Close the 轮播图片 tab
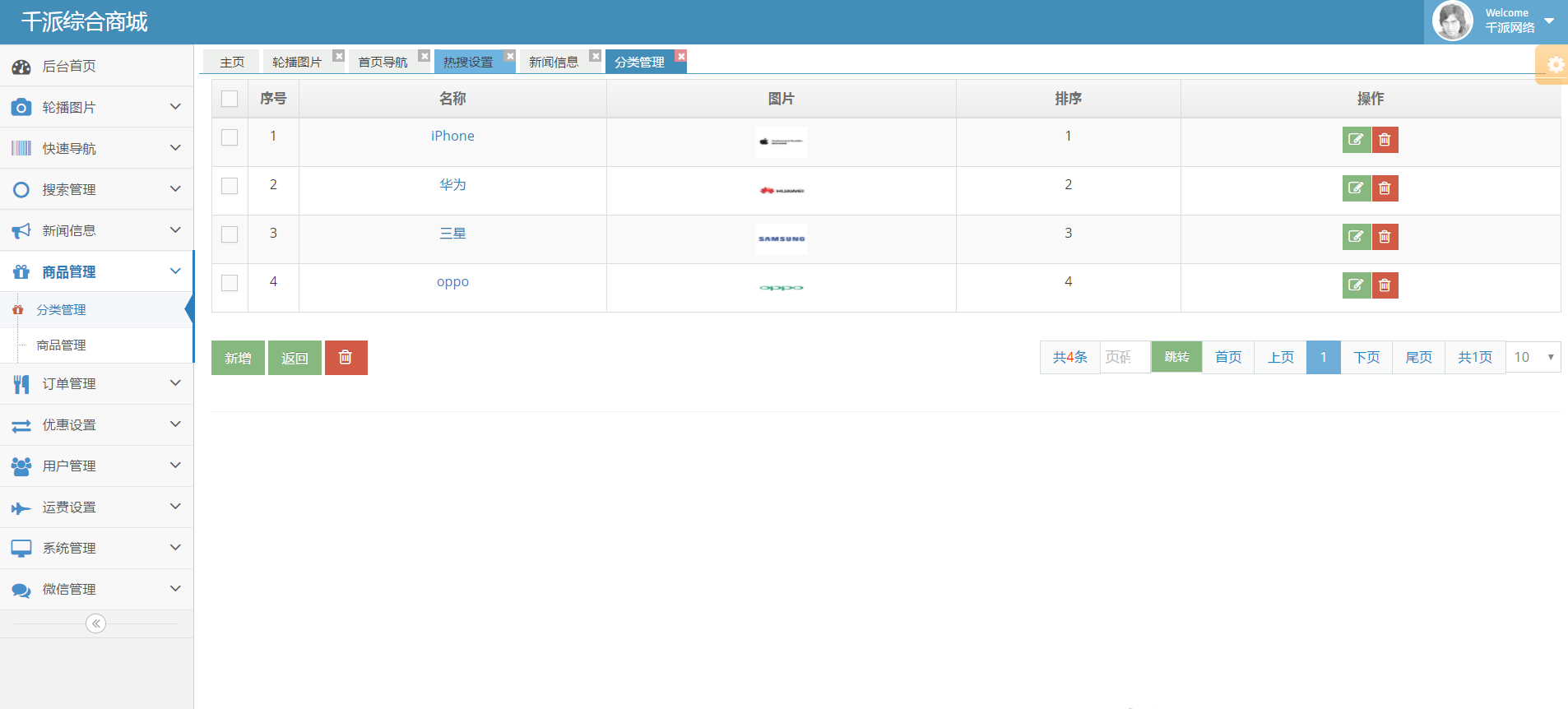The image size is (1568, 709). (x=339, y=56)
